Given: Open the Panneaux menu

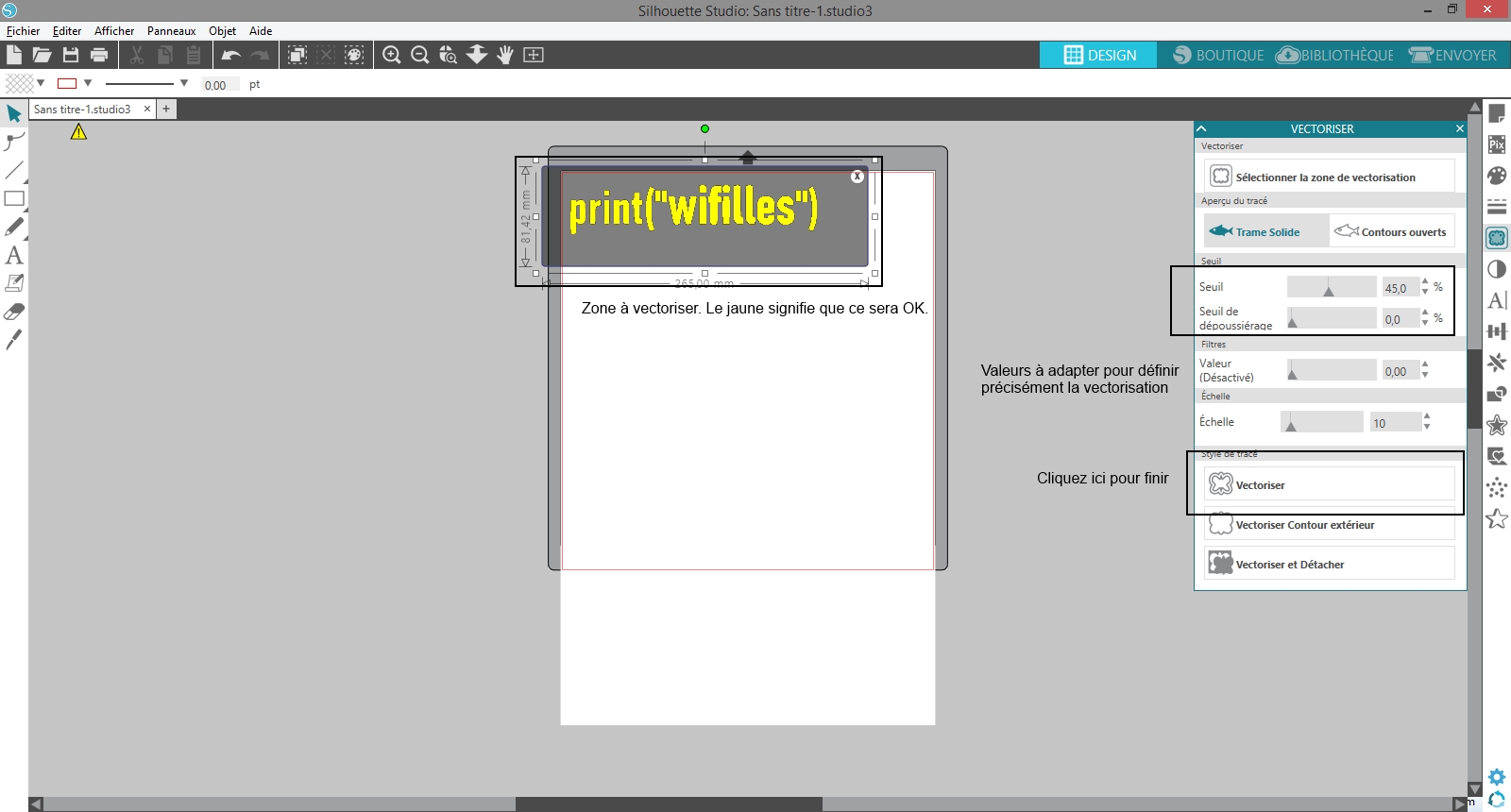Looking at the screenshot, I should (171, 31).
